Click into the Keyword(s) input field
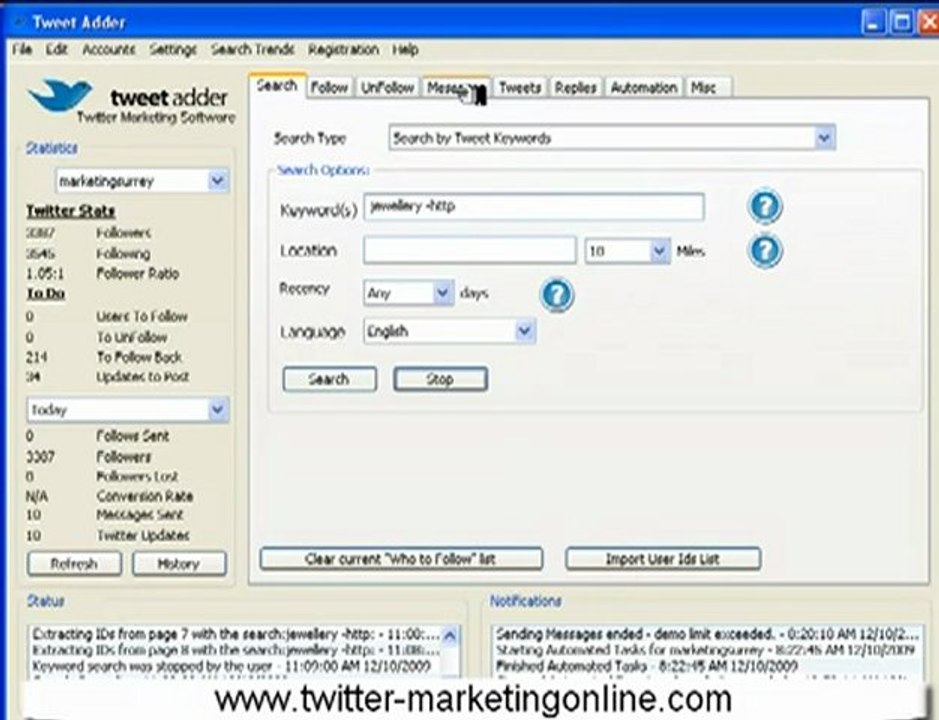Image resolution: width=939 pixels, height=720 pixels. pos(534,207)
